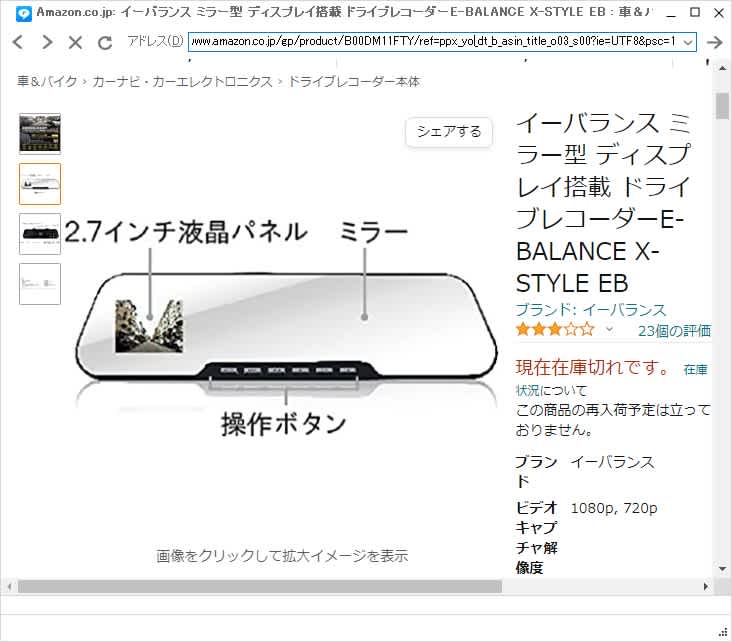Select the fourth faint product thumbnail

tap(40, 284)
